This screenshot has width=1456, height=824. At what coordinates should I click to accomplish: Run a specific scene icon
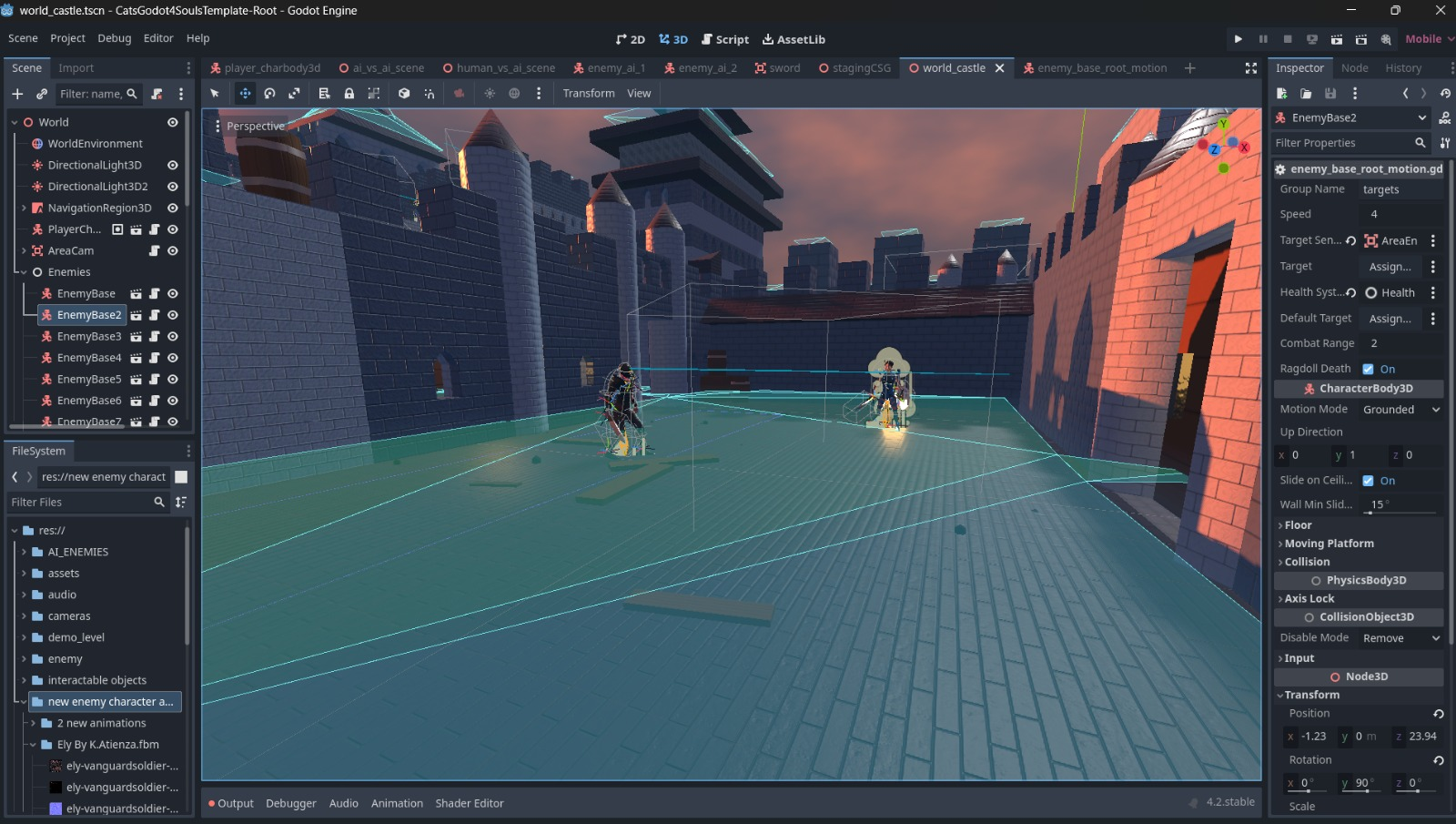pyautogui.click(x=1361, y=39)
